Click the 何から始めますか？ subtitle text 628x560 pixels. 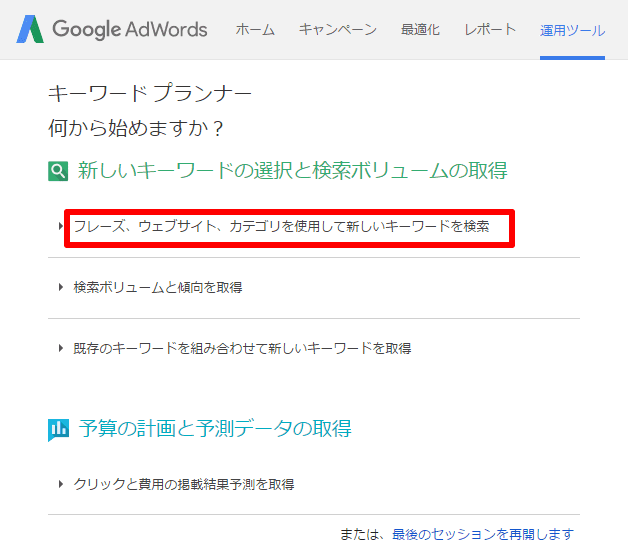coord(135,128)
